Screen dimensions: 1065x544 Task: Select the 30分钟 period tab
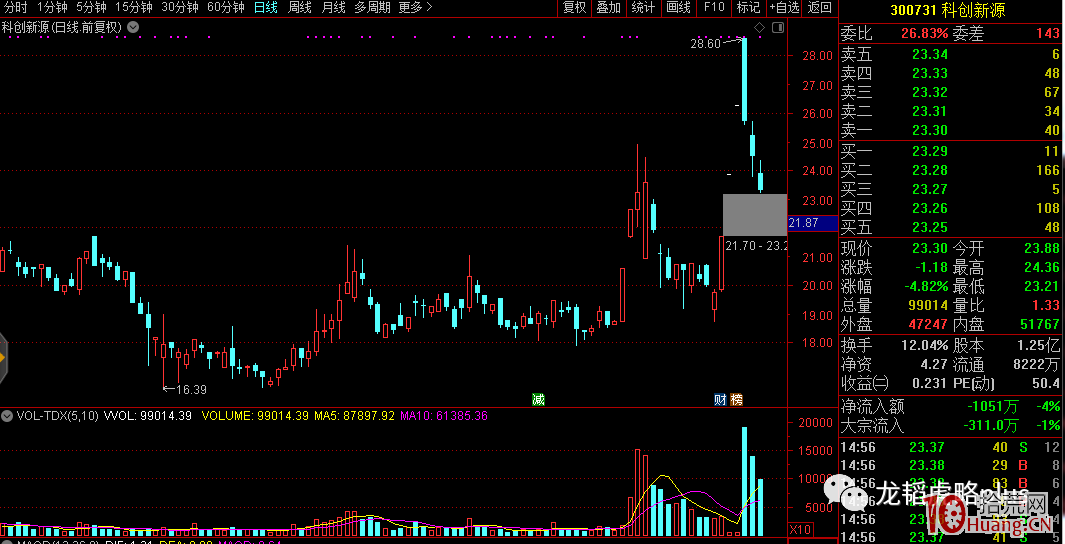coord(180,8)
